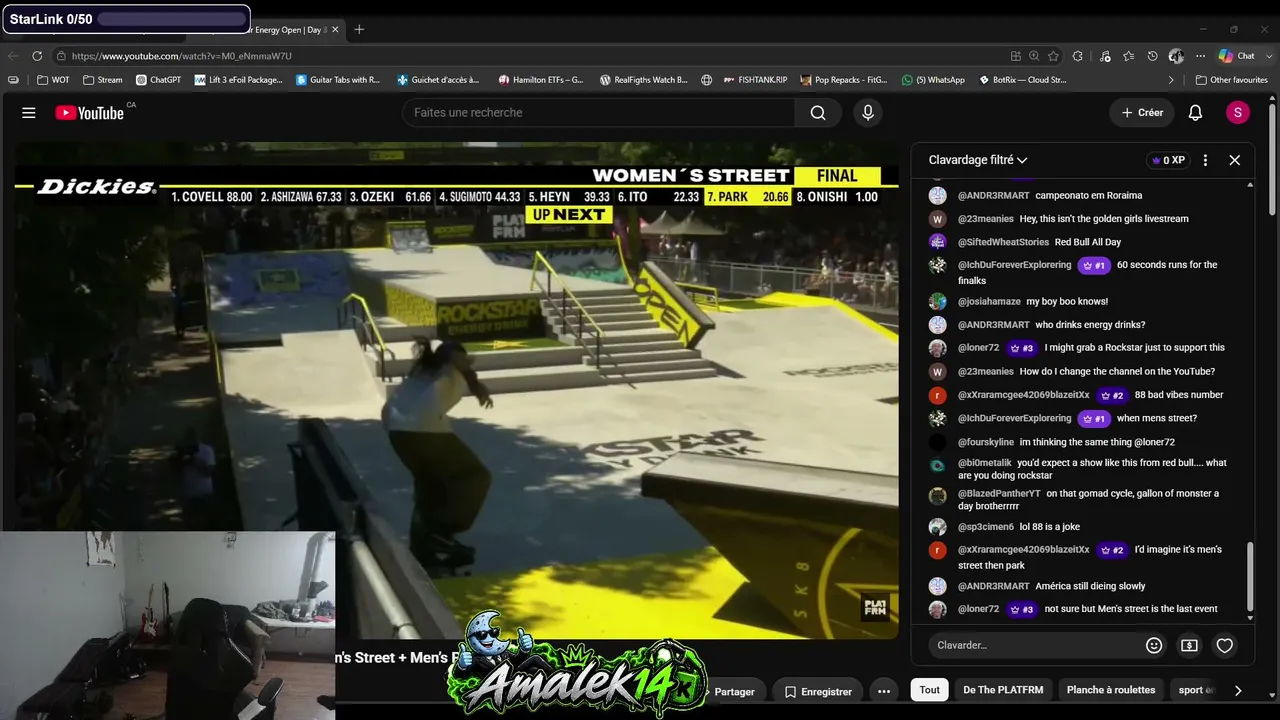
Task: Open the YouTube notifications bell
Action: [1195, 113]
